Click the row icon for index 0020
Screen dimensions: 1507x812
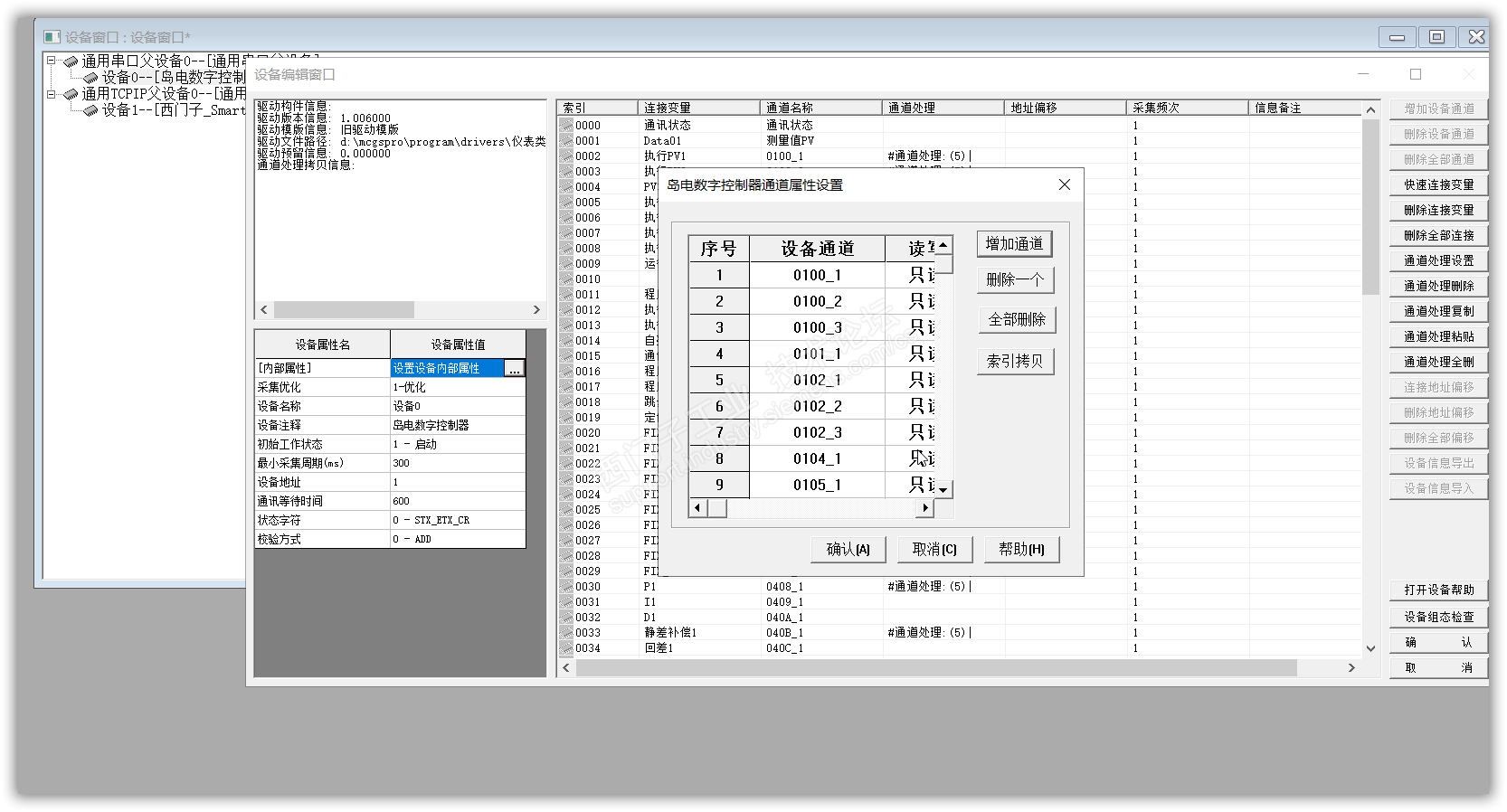(566, 432)
